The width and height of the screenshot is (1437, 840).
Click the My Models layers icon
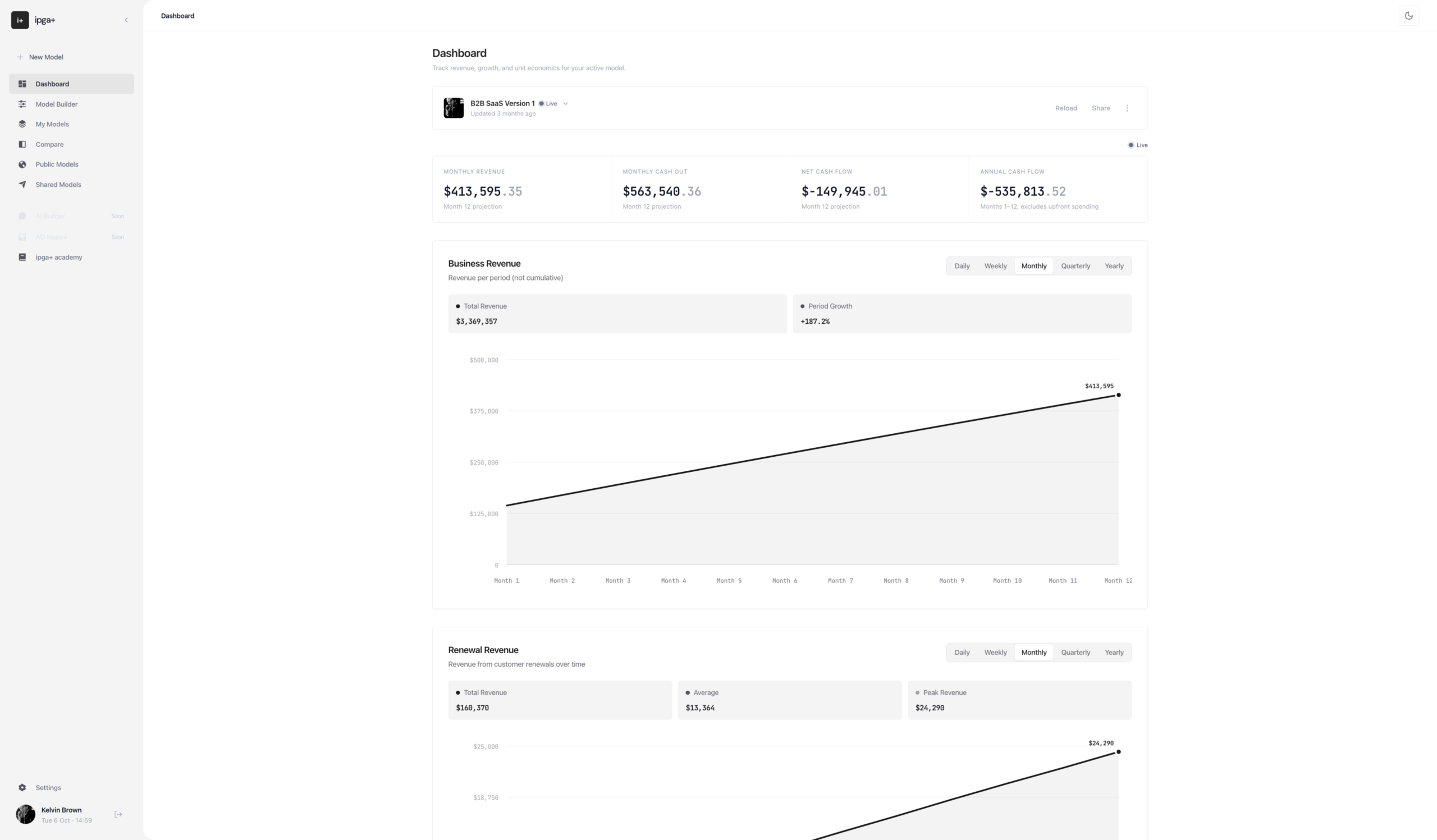click(22, 124)
